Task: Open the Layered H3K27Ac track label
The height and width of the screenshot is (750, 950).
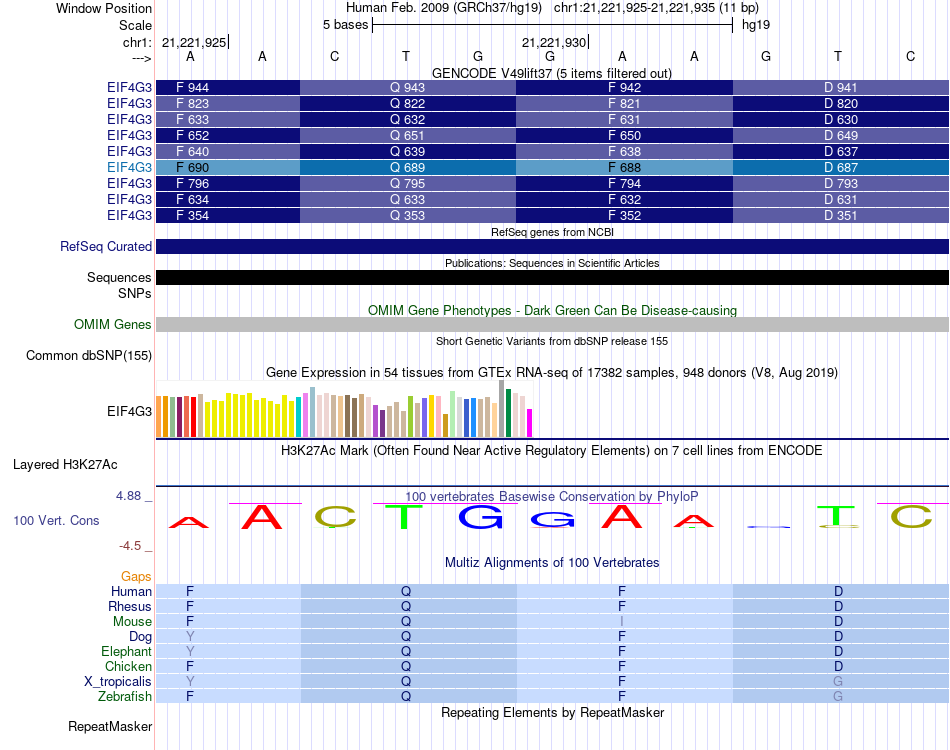Action: point(65,465)
